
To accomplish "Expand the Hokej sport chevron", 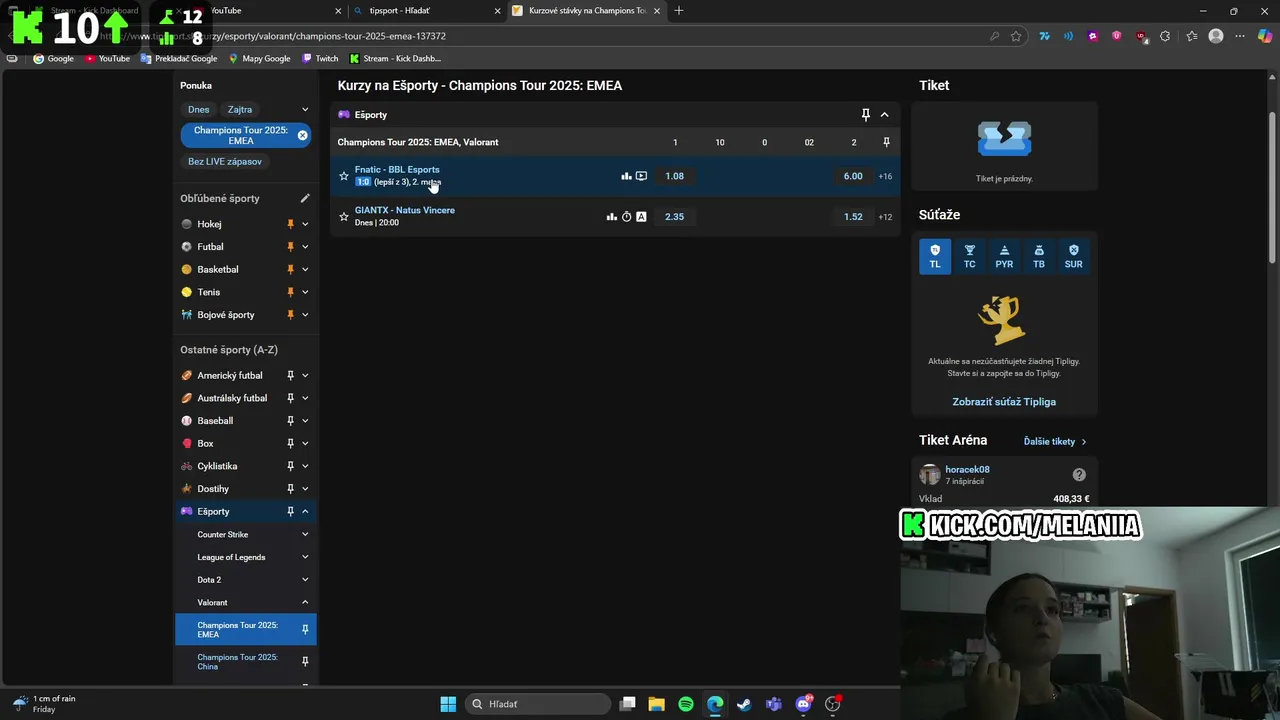I will (x=305, y=224).
